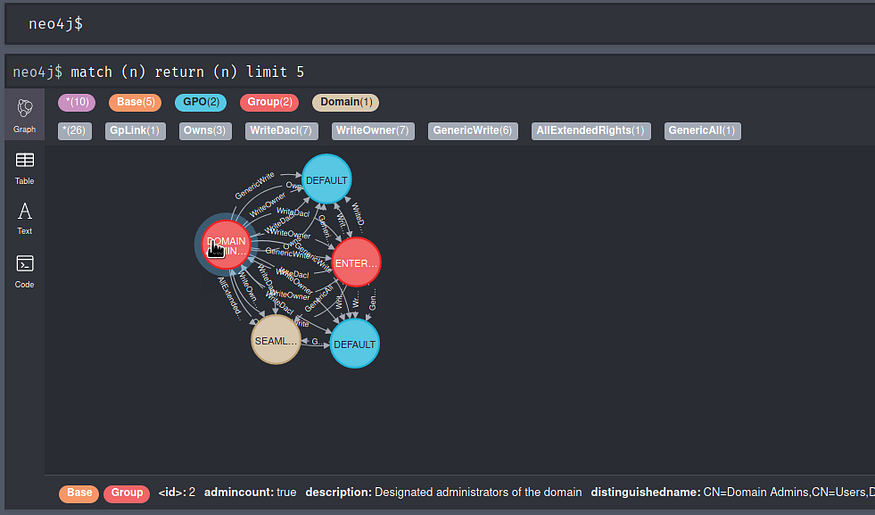Image resolution: width=875 pixels, height=515 pixels.
Task: Switch to Code view in sidebar
Action: click(x=25, y=271)
